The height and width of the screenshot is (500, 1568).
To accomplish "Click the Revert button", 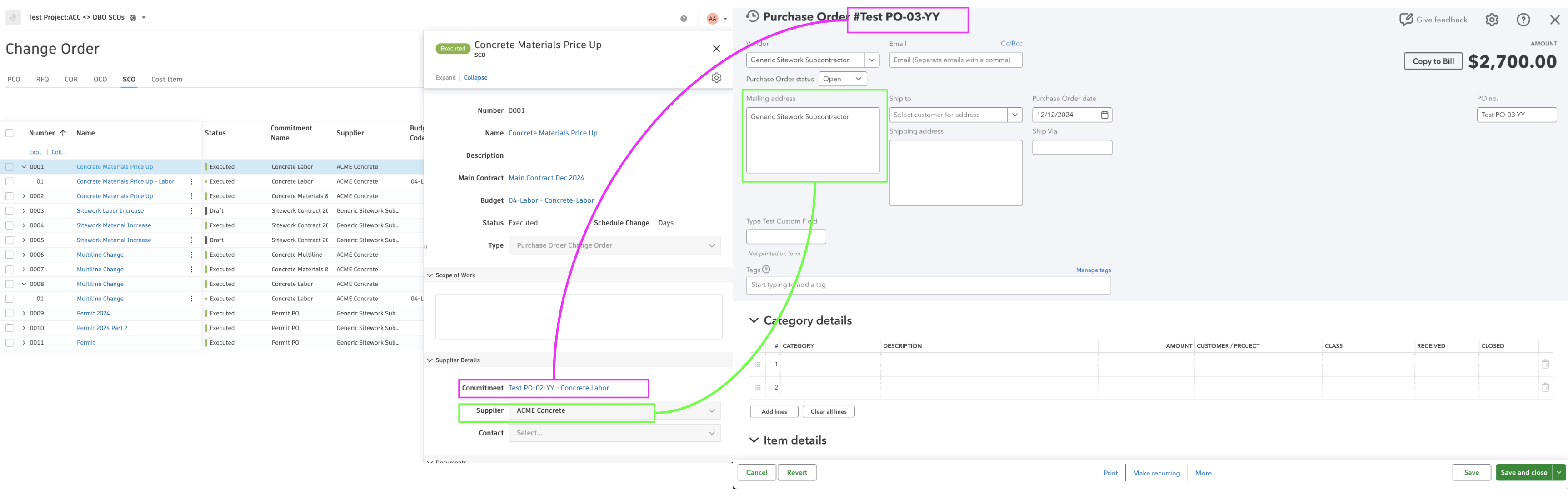I will click(x=797, y=473).
